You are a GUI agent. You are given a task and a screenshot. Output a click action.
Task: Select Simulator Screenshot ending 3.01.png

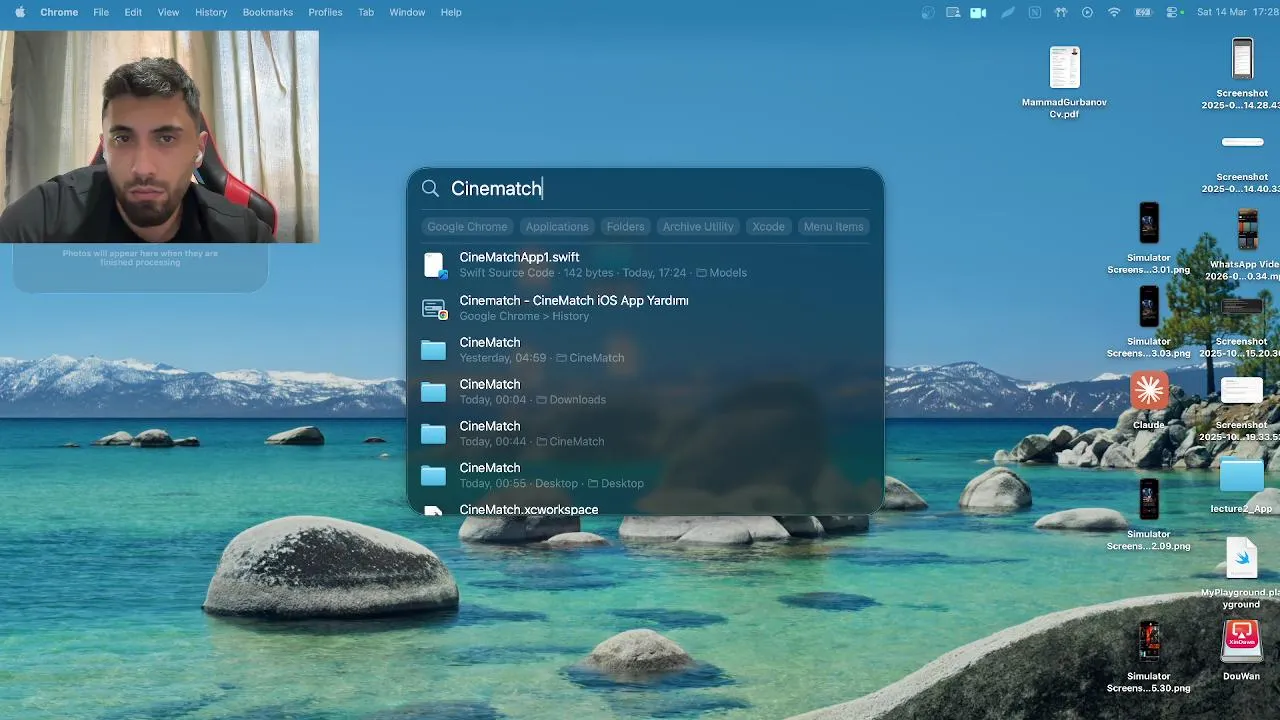point(1148,238)
